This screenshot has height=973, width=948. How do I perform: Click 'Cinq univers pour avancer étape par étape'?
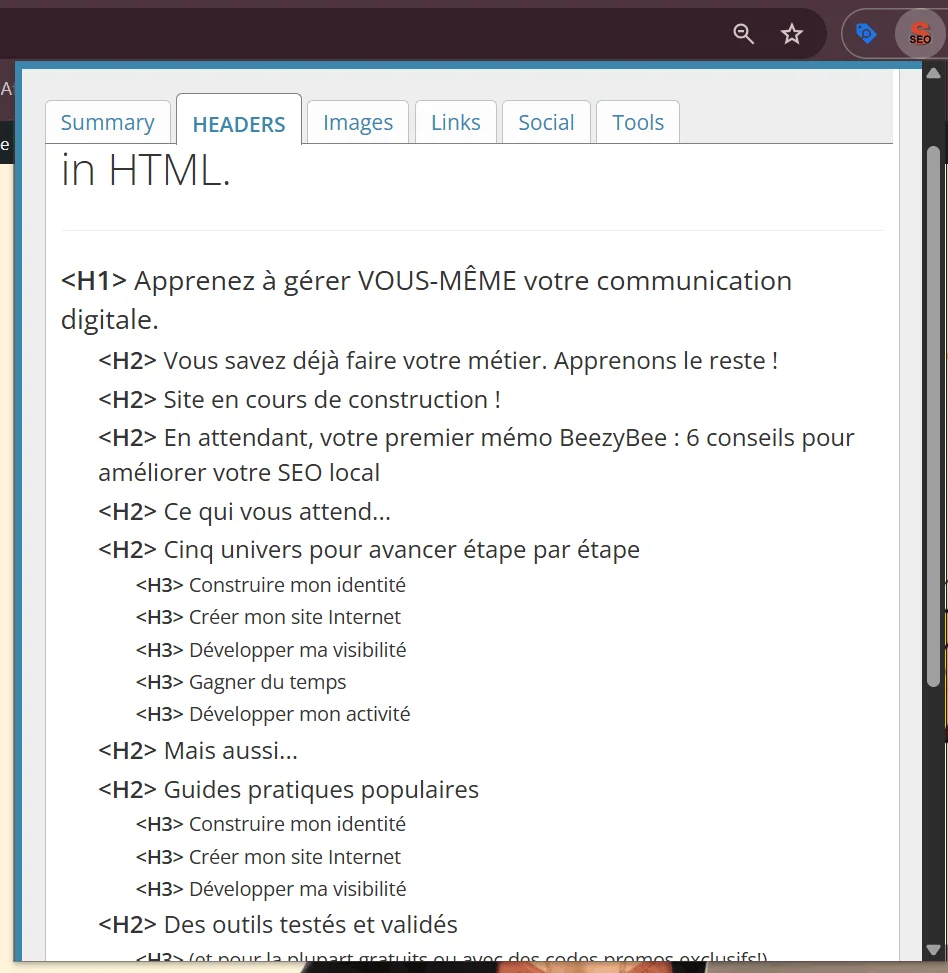(369, 550)
